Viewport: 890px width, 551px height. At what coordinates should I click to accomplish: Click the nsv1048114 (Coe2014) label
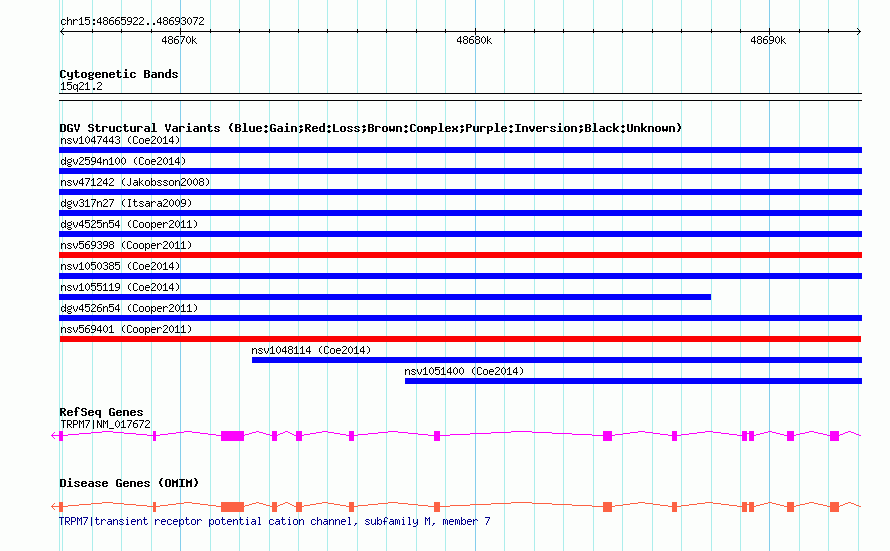pos(311,350)
